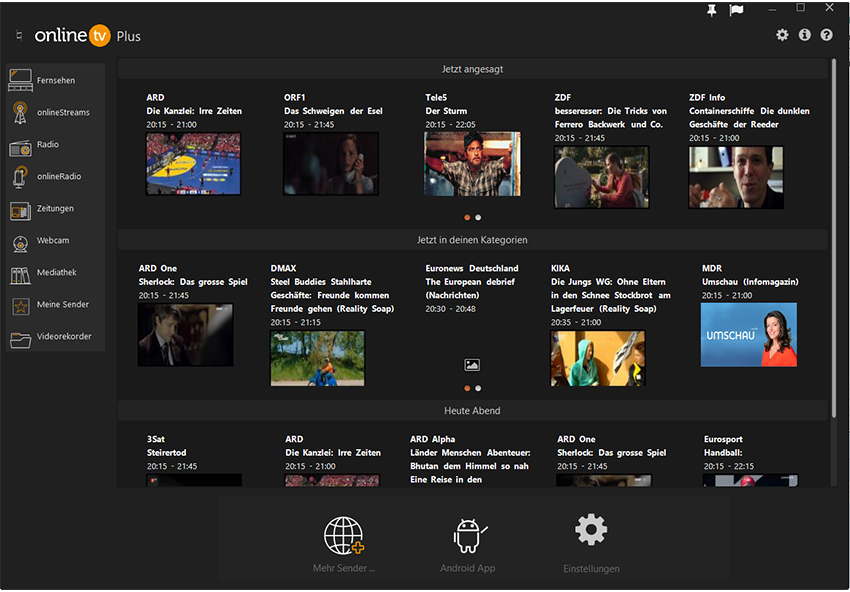Viewport: 850px width, 592px height.
Task: Open ZDF besseresser thumbnail
Action: [x=602, y=177]
